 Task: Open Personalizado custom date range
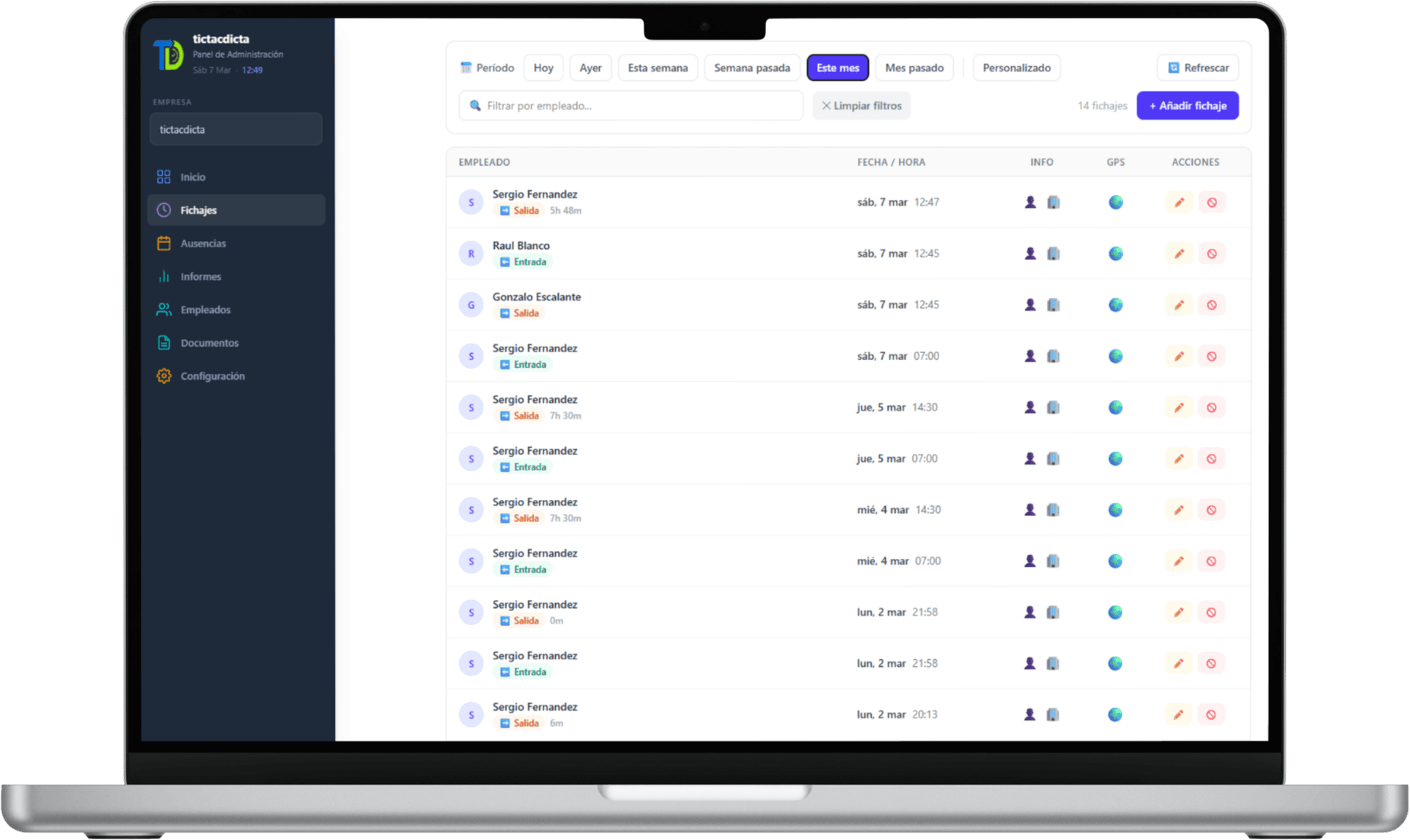point(1016,68)
